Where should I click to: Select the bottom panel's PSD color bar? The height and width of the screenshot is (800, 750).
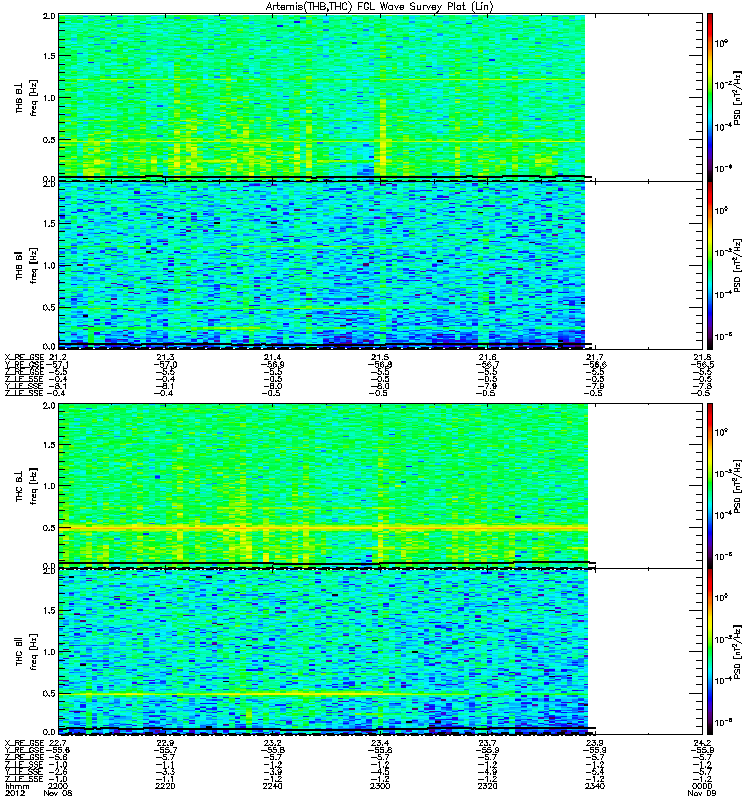tap(710, 651)
